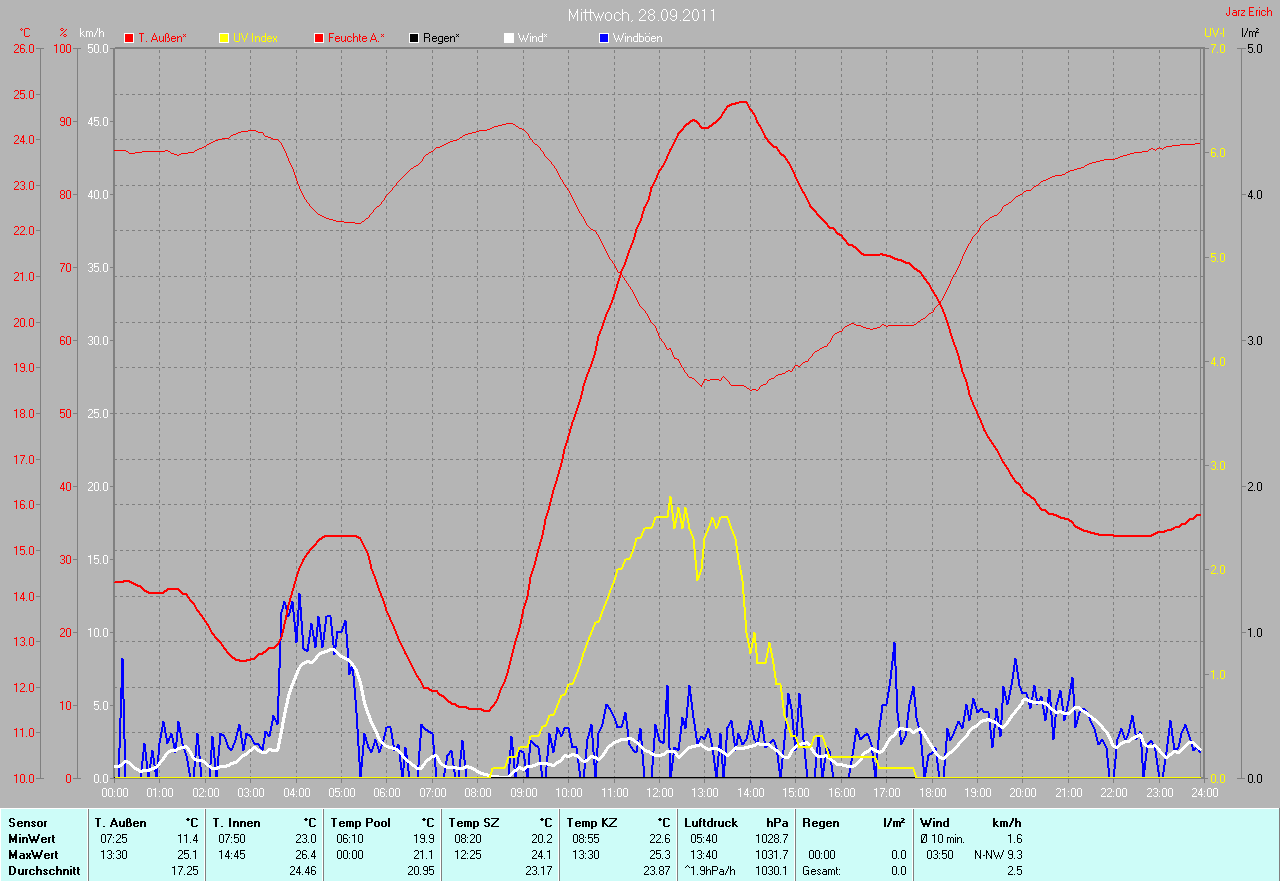The image size is (1280, 881).
Task: Click the 'N-NW 9.3' wind gust value
Action: point(998,855)
